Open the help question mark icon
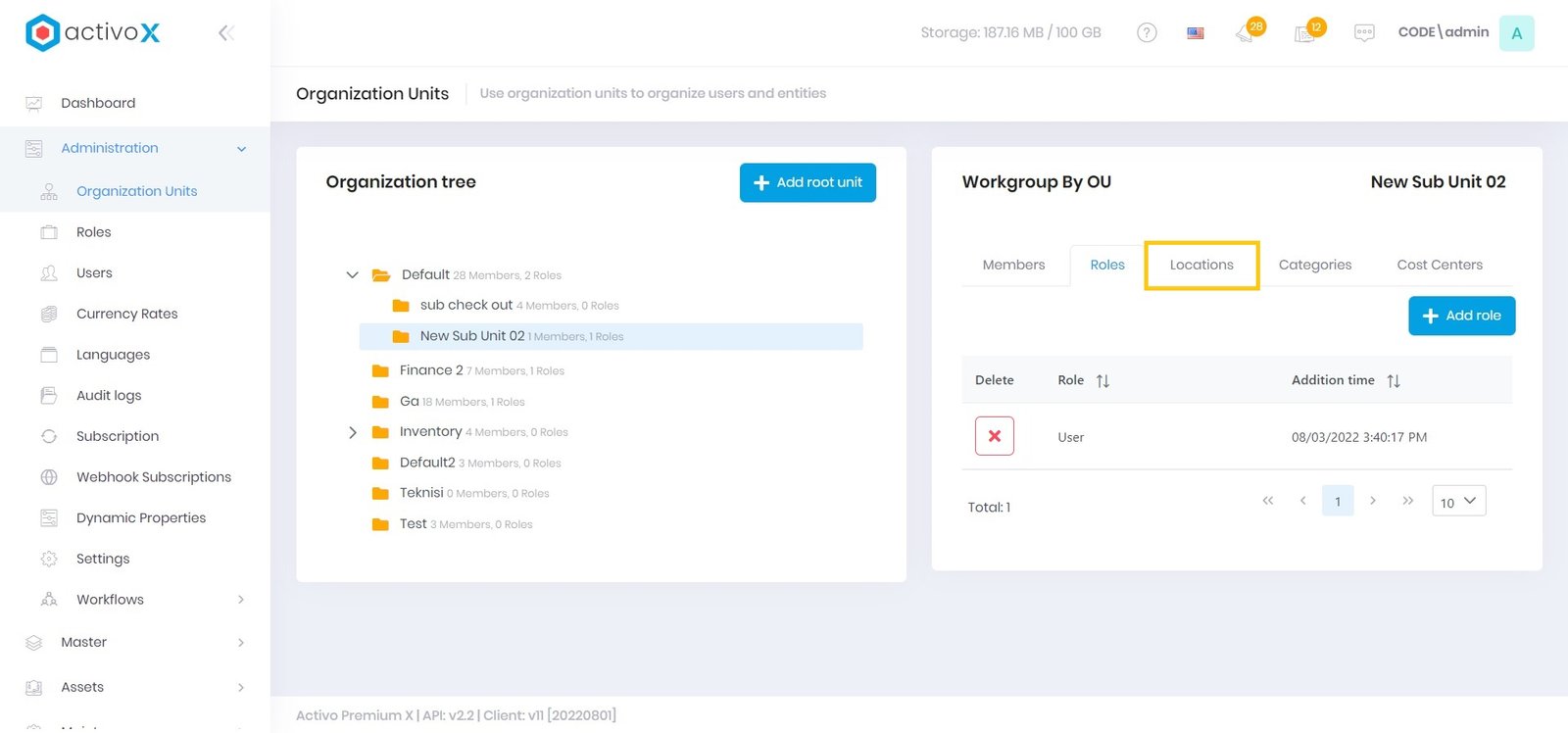 pyautogui.click(x=1146, y=33)
